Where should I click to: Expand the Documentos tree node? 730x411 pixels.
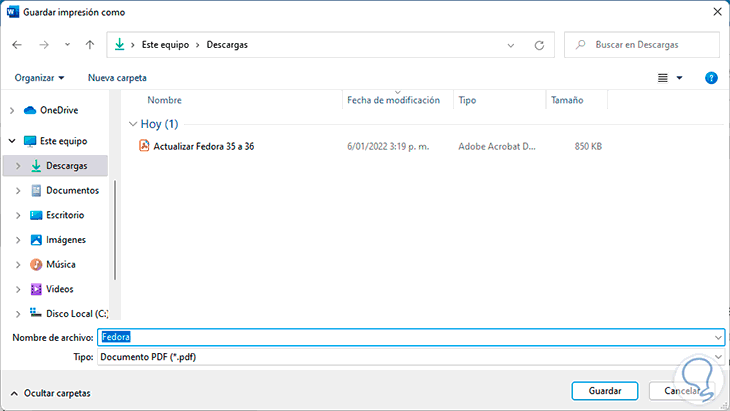(18, 190)
